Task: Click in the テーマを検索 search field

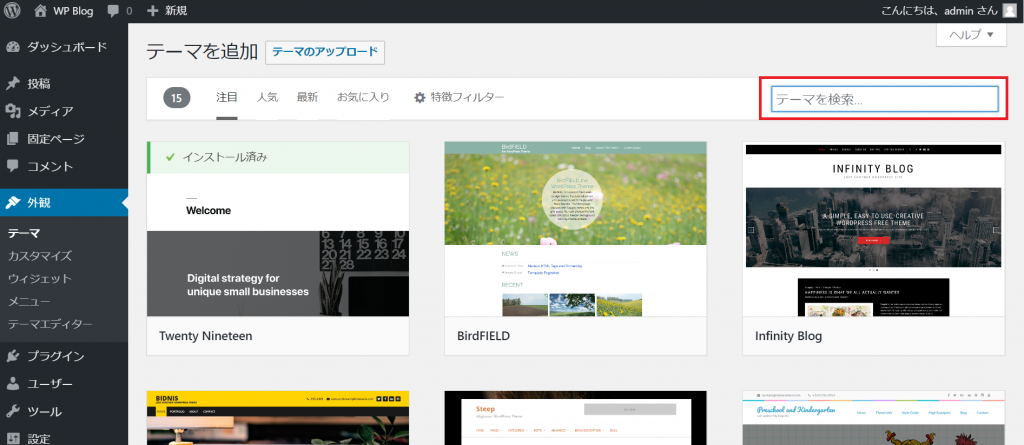Action: 884,99
